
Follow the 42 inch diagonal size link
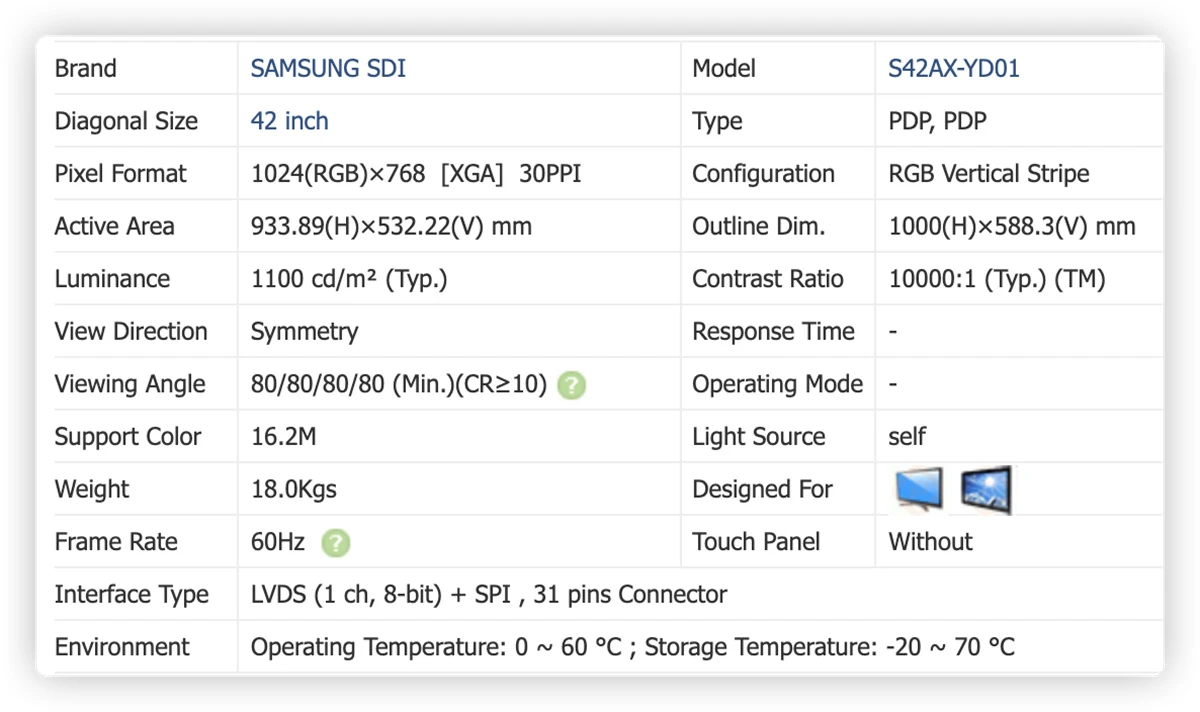[x=290, y=121]
